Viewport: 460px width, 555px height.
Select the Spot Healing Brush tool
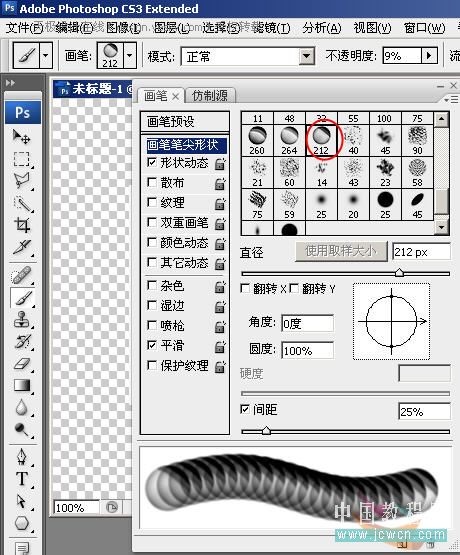tap(22, 275)
